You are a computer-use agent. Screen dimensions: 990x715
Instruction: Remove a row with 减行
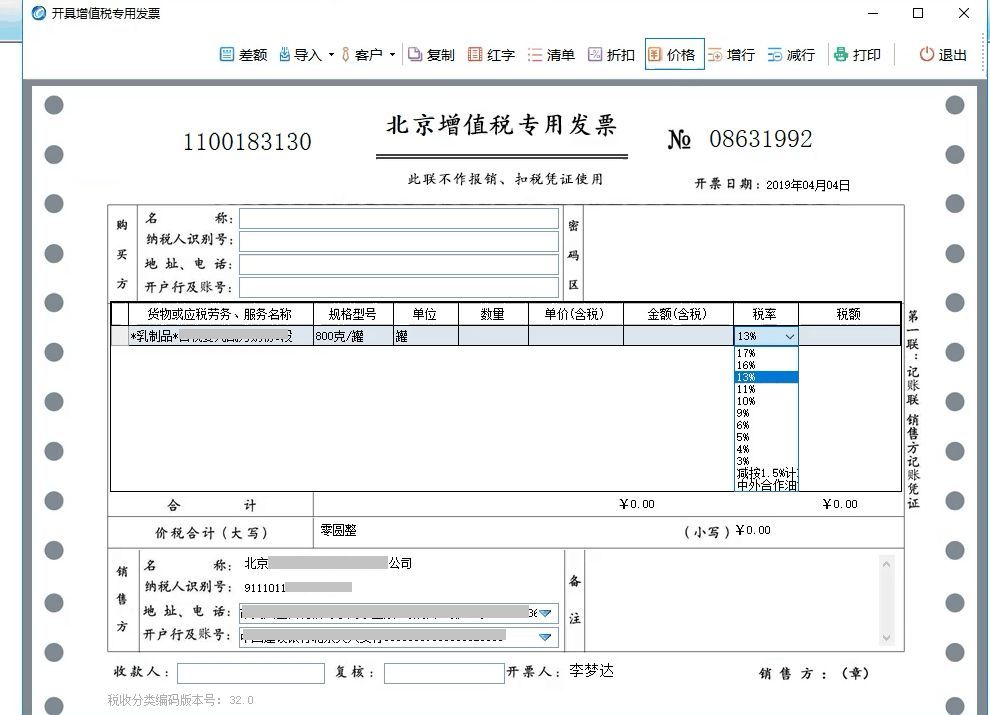pyautogui.click(x=791, y=55)
